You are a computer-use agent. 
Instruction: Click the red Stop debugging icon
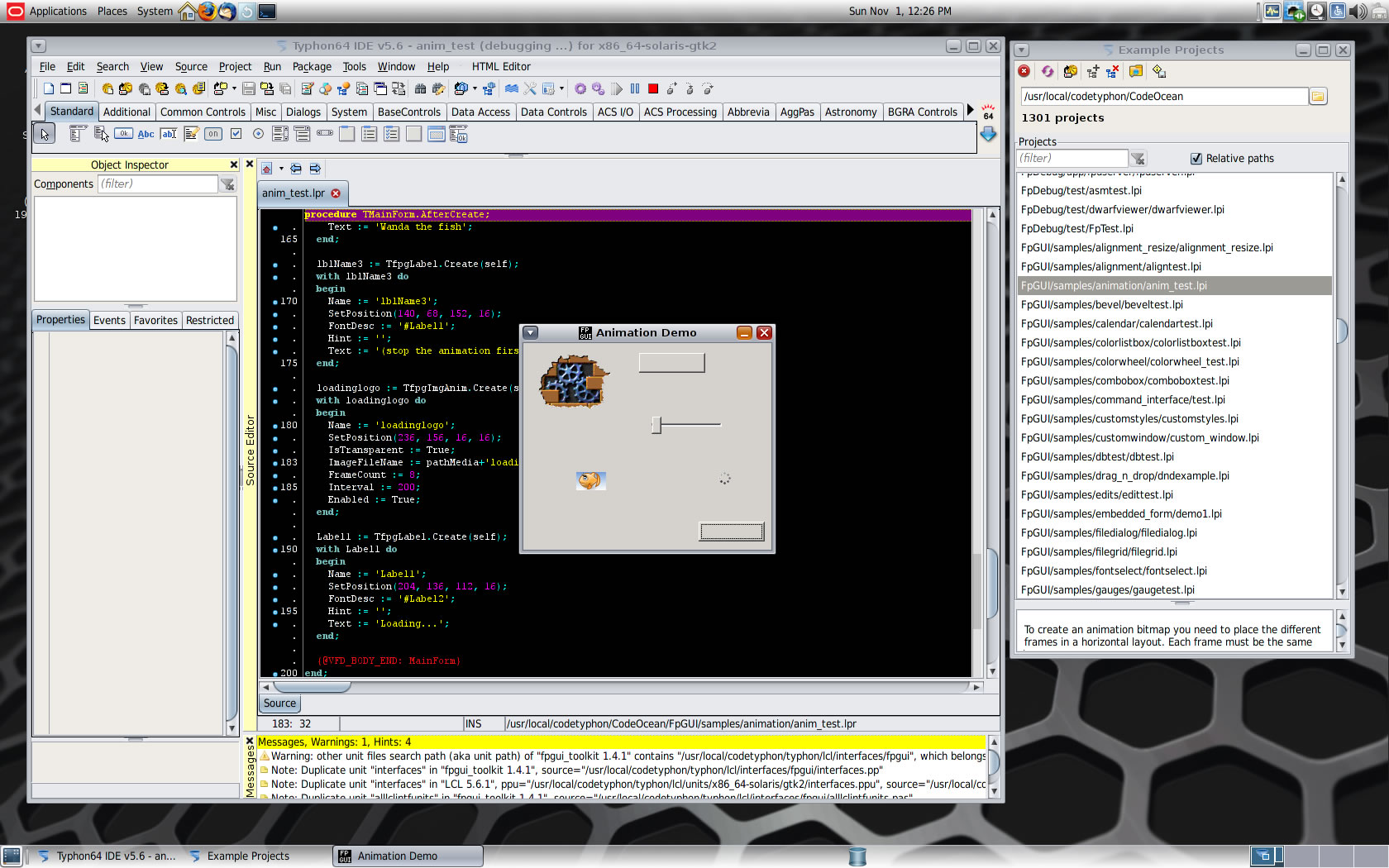click(653, 88)
